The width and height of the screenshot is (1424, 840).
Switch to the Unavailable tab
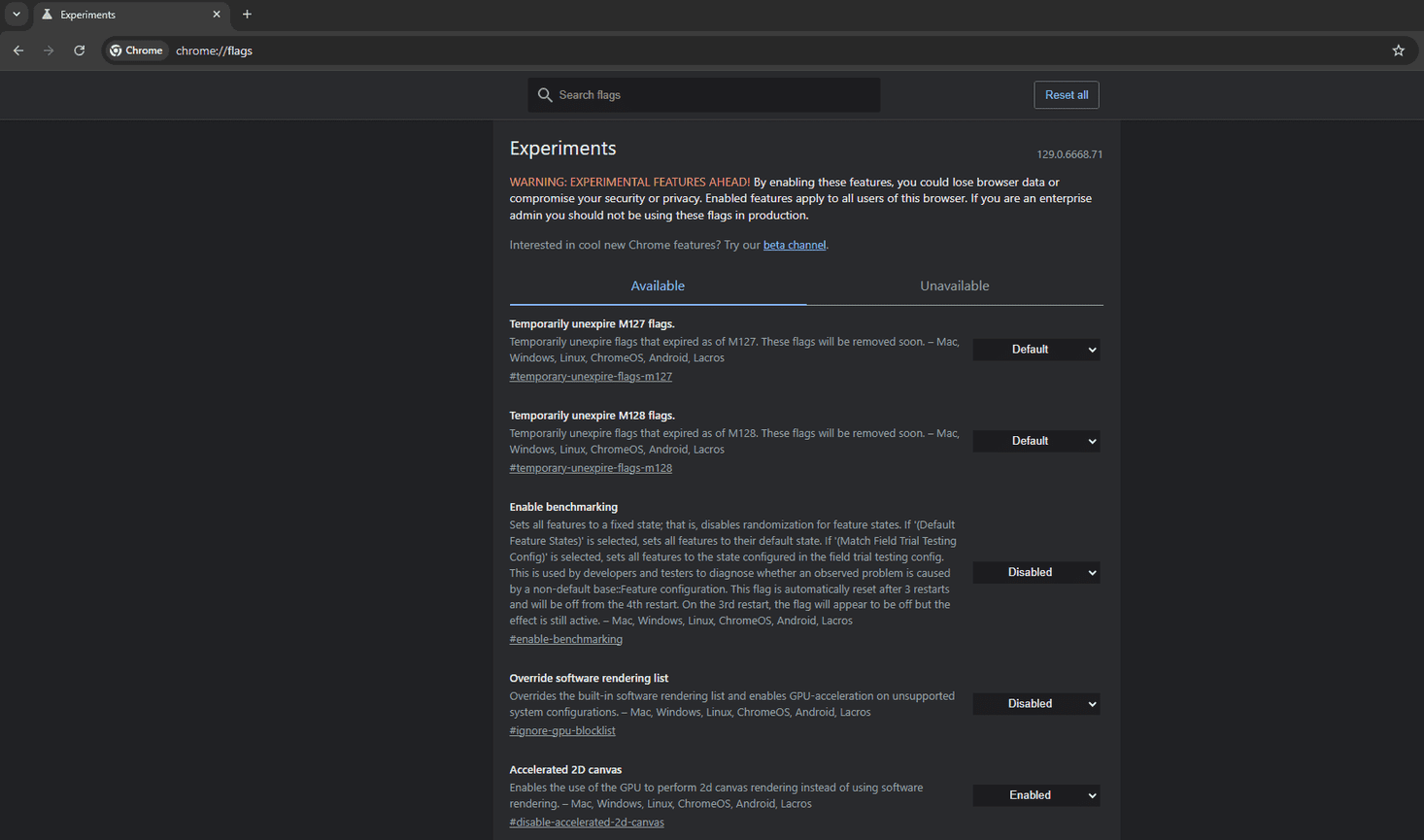(954, 286)
